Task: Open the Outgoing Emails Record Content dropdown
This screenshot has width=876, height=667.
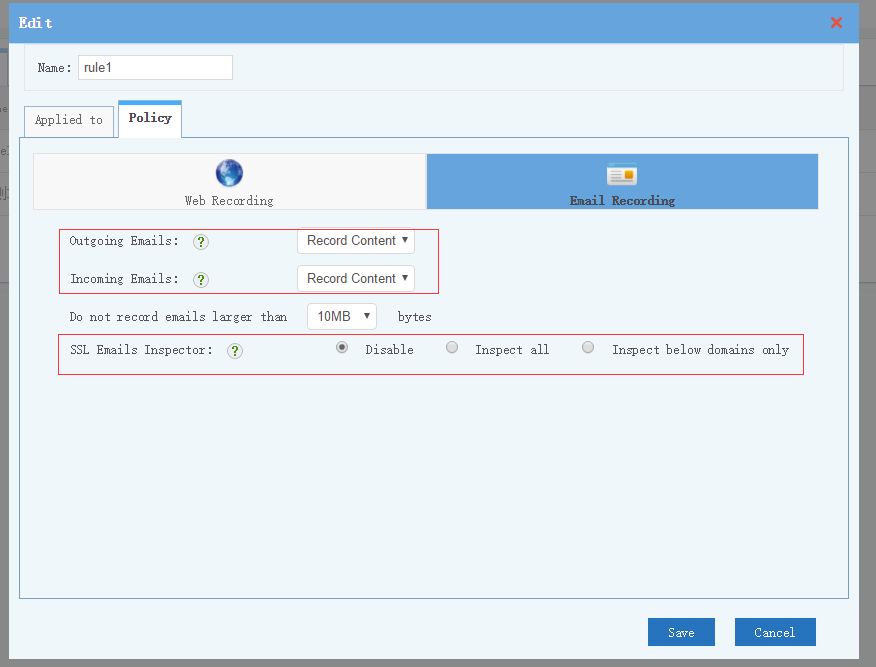Action: tap(356, 241)
